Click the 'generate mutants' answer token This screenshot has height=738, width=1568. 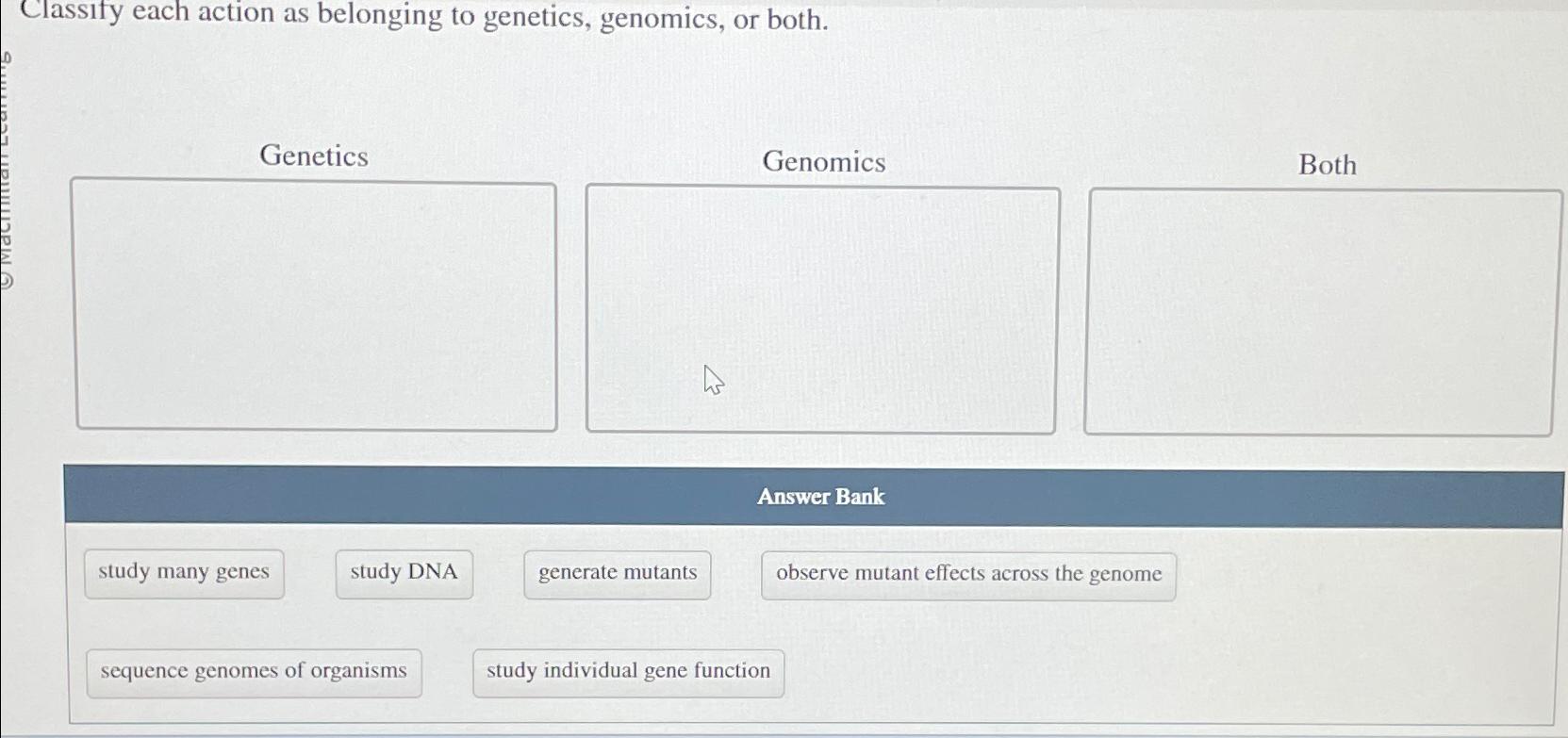[x=617, y=573]
